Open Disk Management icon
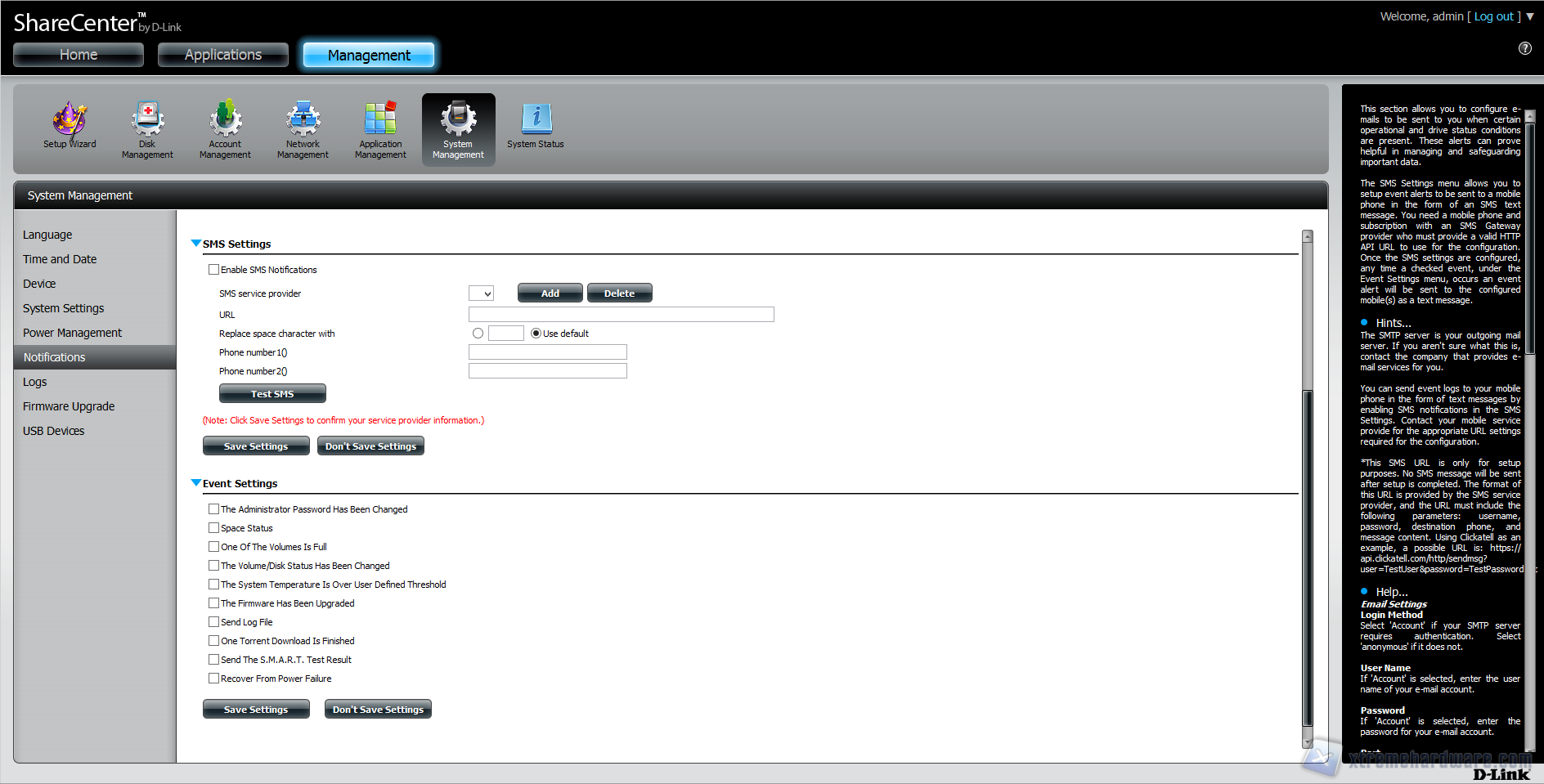 tap(147, 119)
